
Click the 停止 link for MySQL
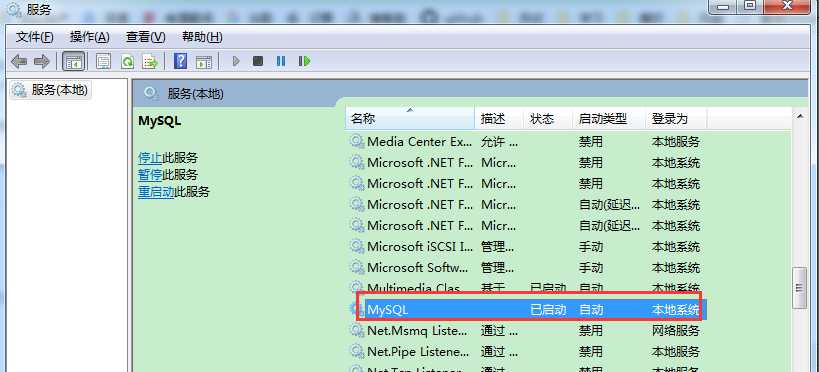[150, 158]
